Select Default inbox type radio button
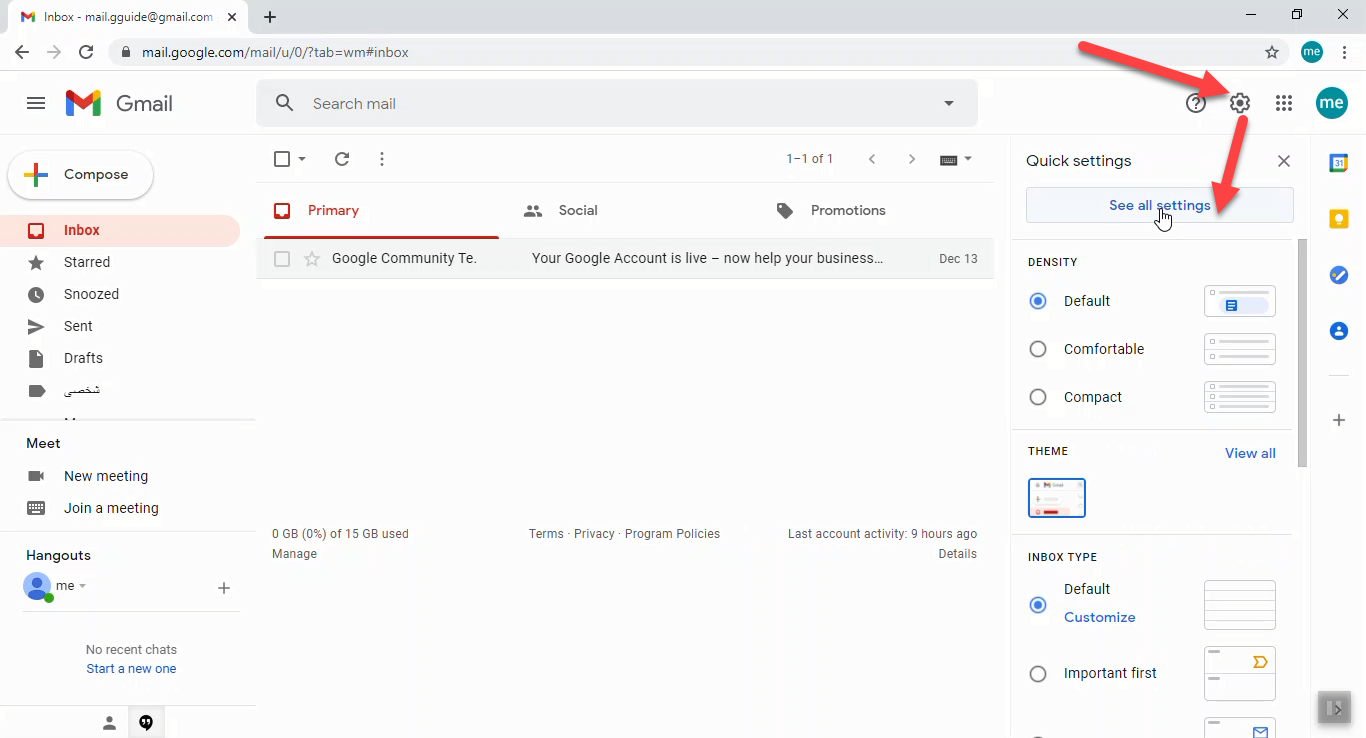The image size is (1366, 738). coord(1038,605)
